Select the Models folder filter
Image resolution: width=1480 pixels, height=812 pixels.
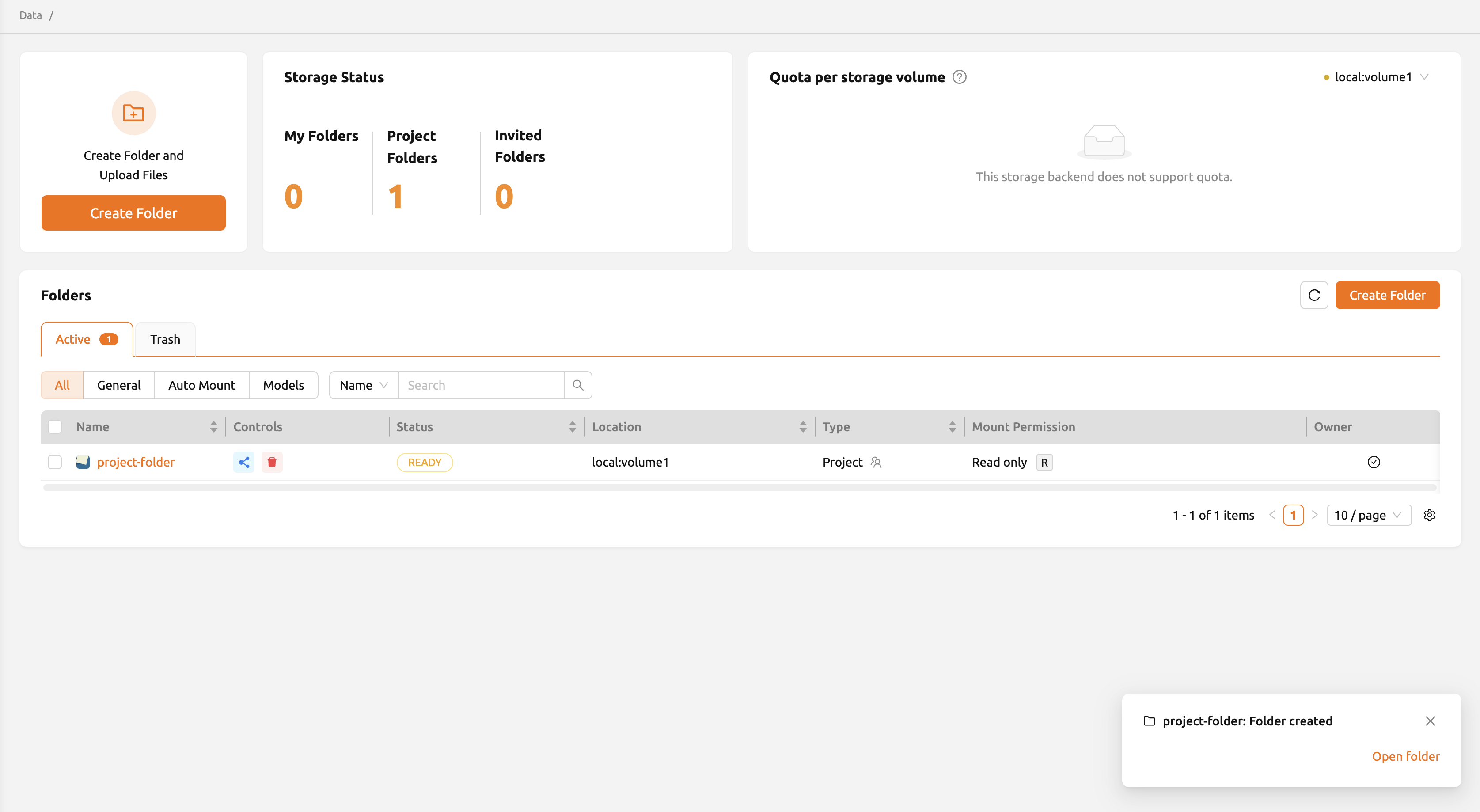click(x=283, y=385)
